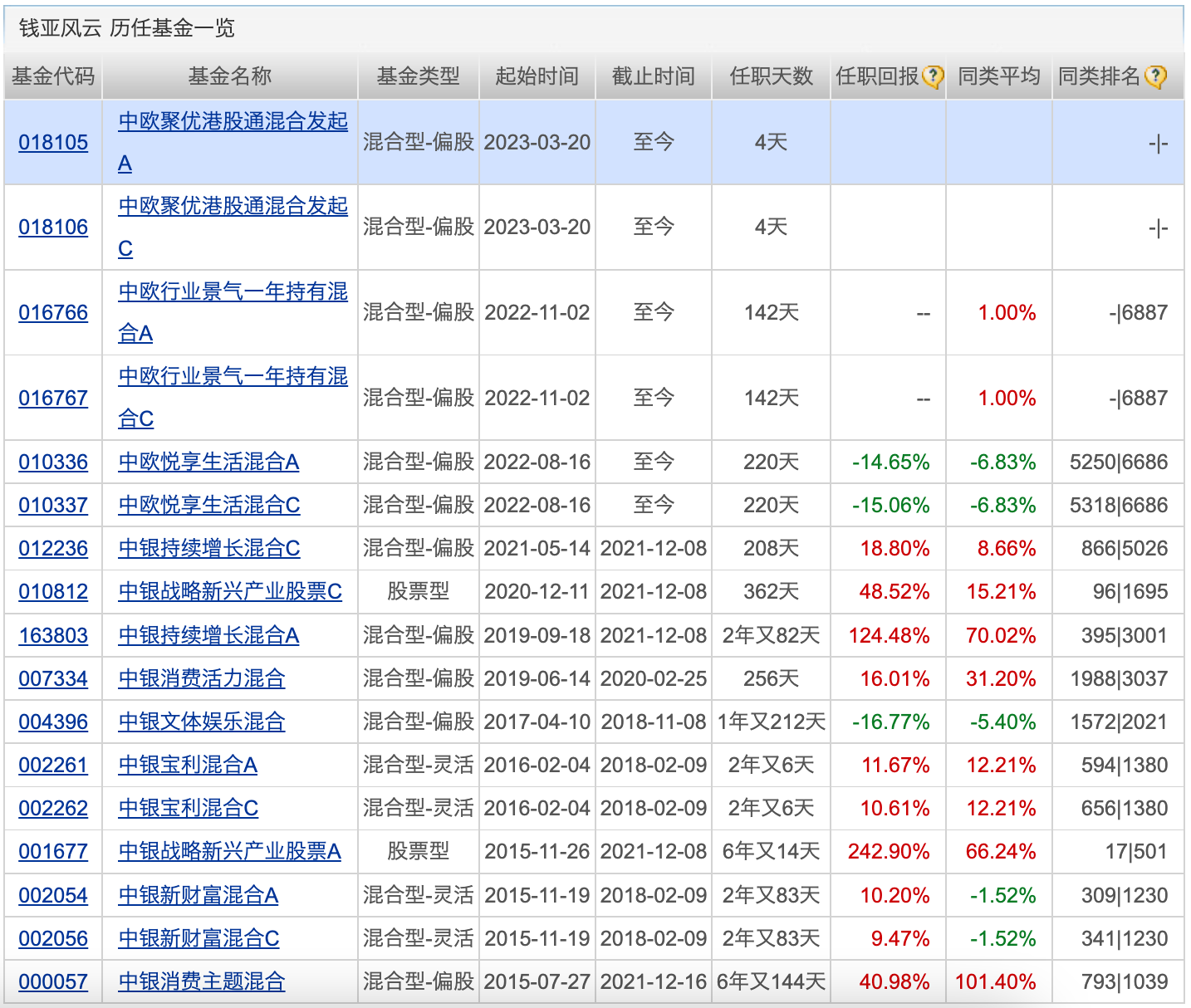This screenshot has width=1191, height=1008.
Task: Open fund code 010337 link
Action: 53,505
